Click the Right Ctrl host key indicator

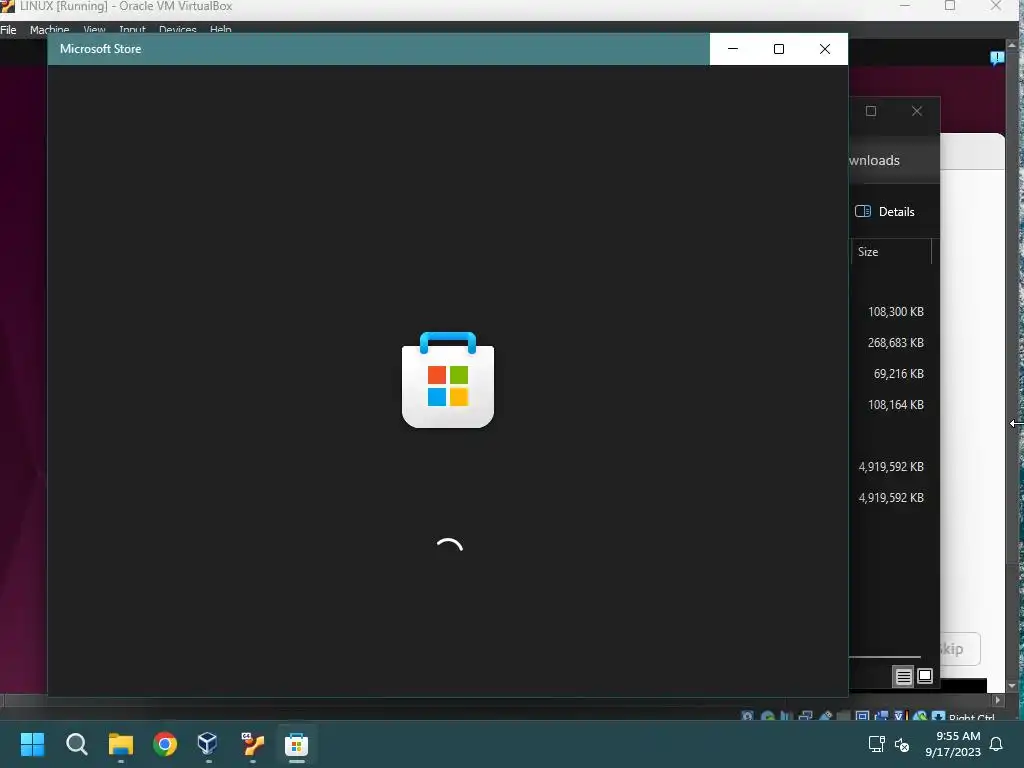point(971,718)
